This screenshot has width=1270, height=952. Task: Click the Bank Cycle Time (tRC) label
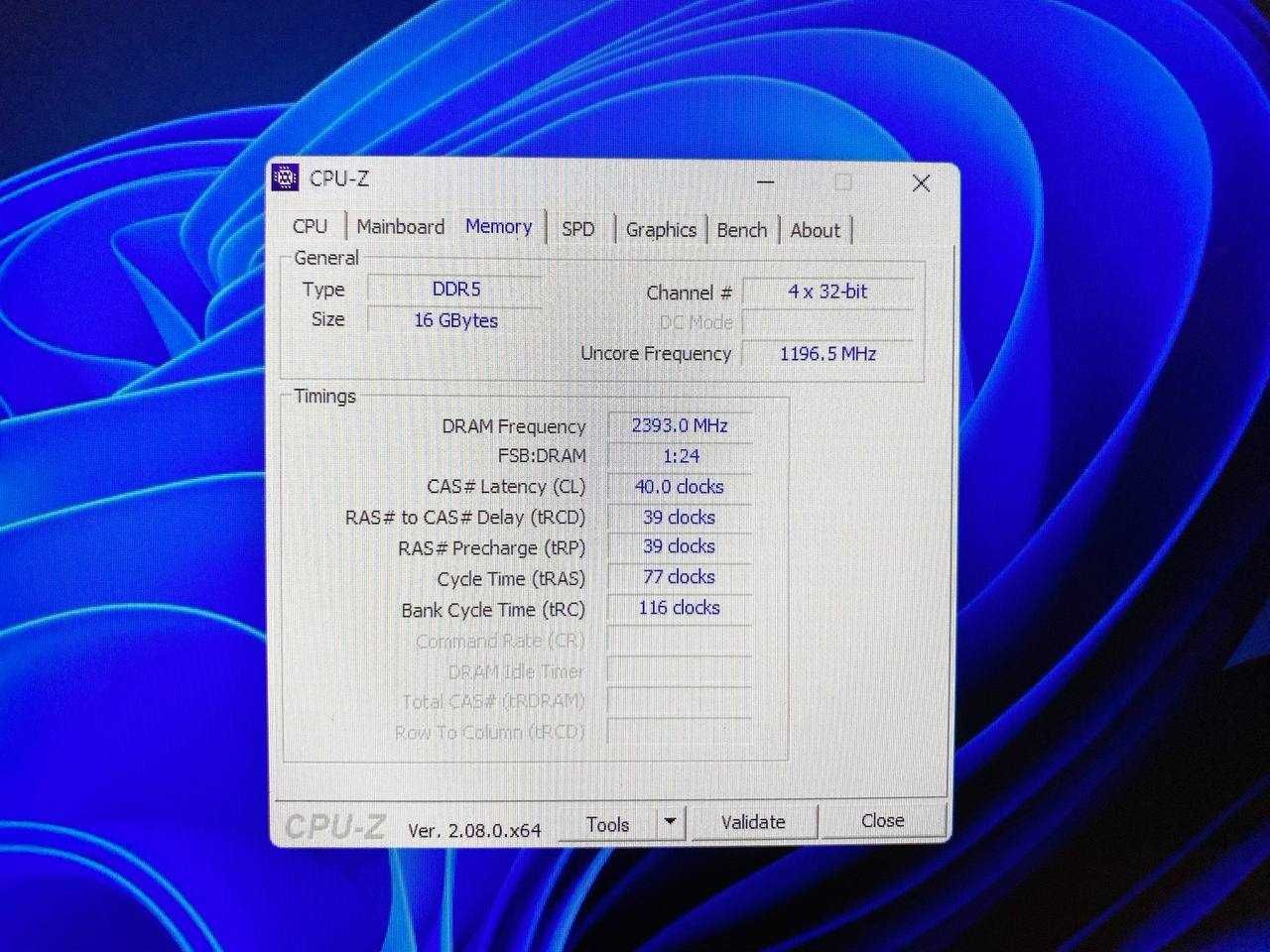493,610
